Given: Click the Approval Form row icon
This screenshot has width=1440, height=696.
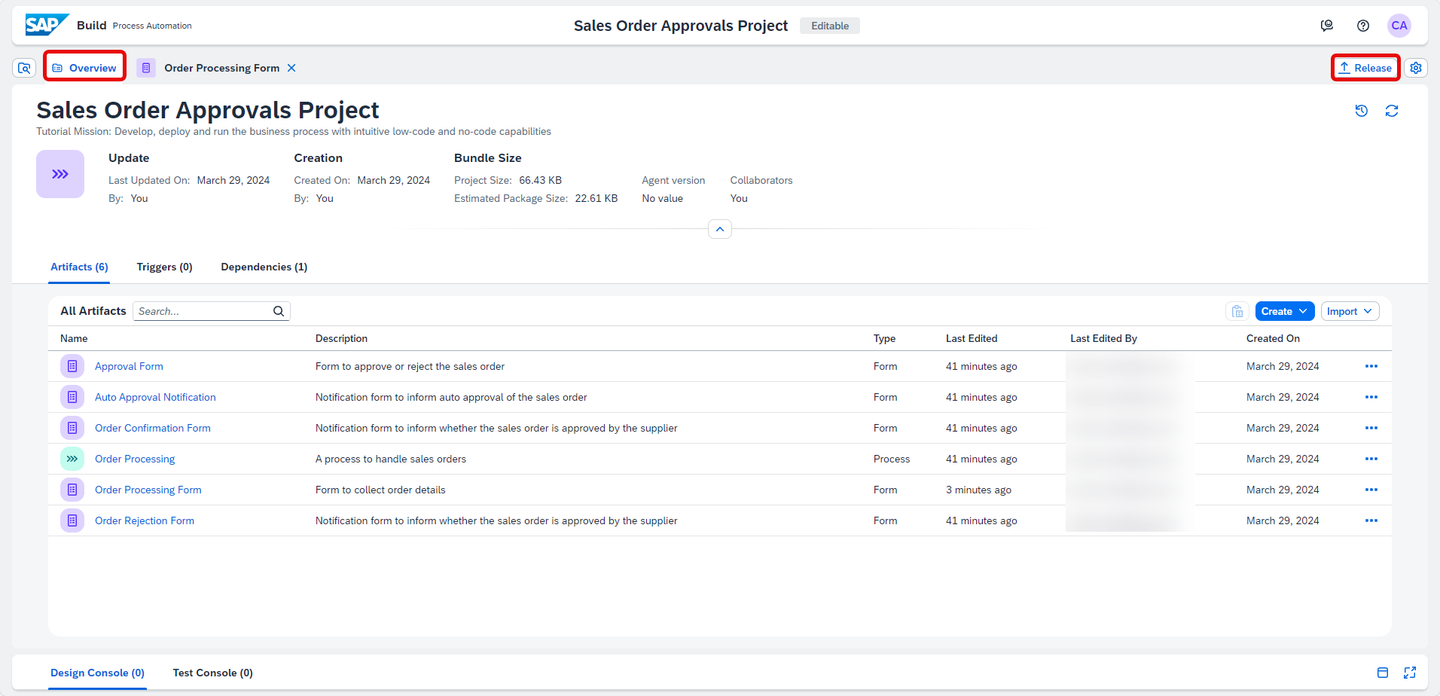Looking at the screenshot, I should pyautogui.click(x=72, y=366).
